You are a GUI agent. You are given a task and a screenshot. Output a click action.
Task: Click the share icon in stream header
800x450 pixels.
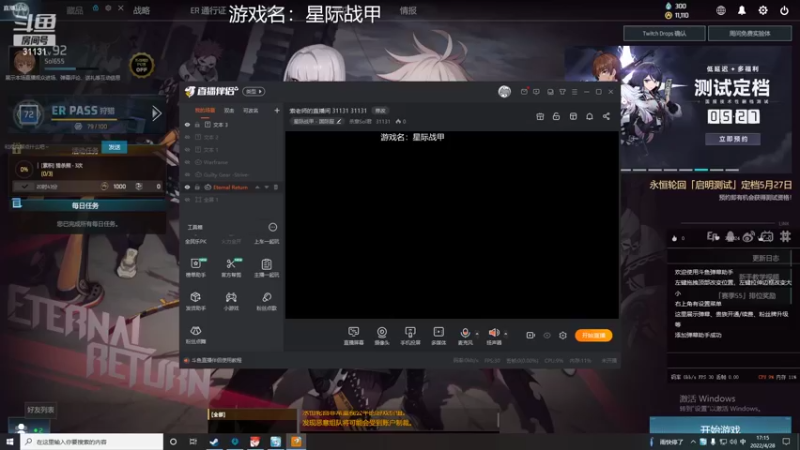pos(606,116)
